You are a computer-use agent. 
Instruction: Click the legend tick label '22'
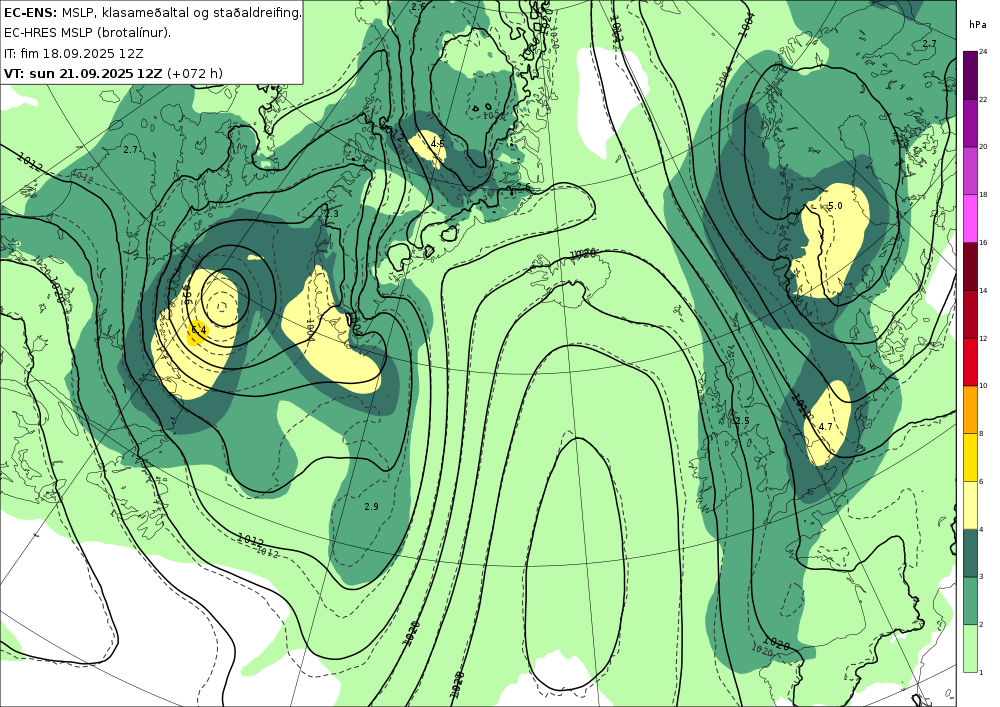(983, 99)
